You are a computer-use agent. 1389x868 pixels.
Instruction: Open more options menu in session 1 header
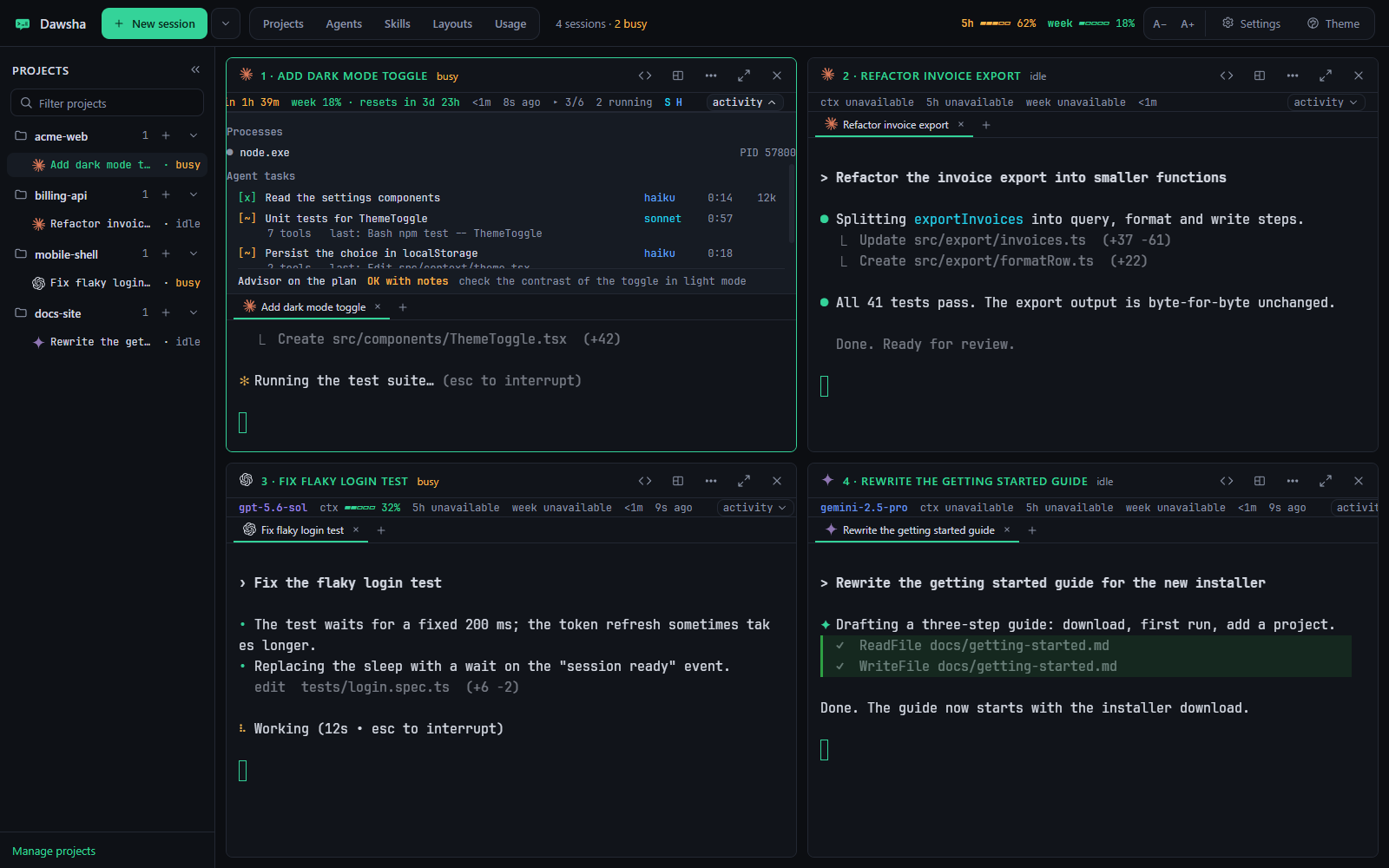pyautogui.click(x=711, y=76)
